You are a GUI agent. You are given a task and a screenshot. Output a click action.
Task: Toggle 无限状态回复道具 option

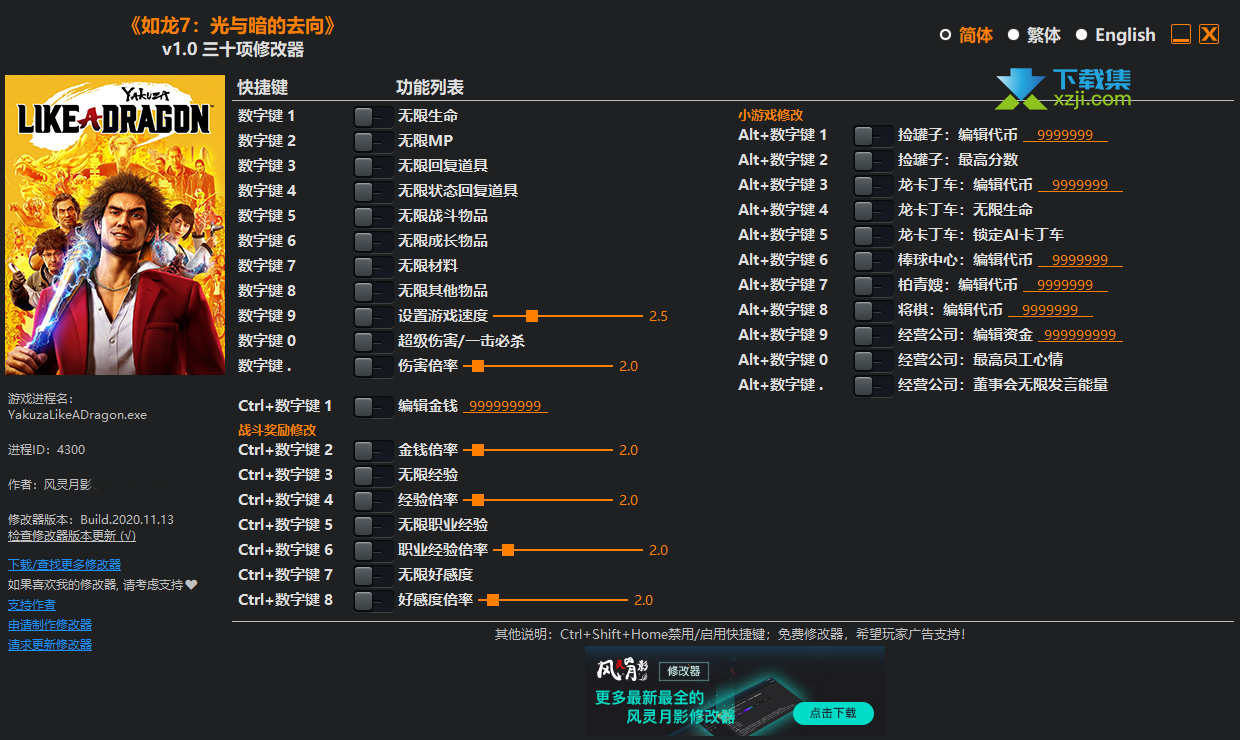click(373, 191)
